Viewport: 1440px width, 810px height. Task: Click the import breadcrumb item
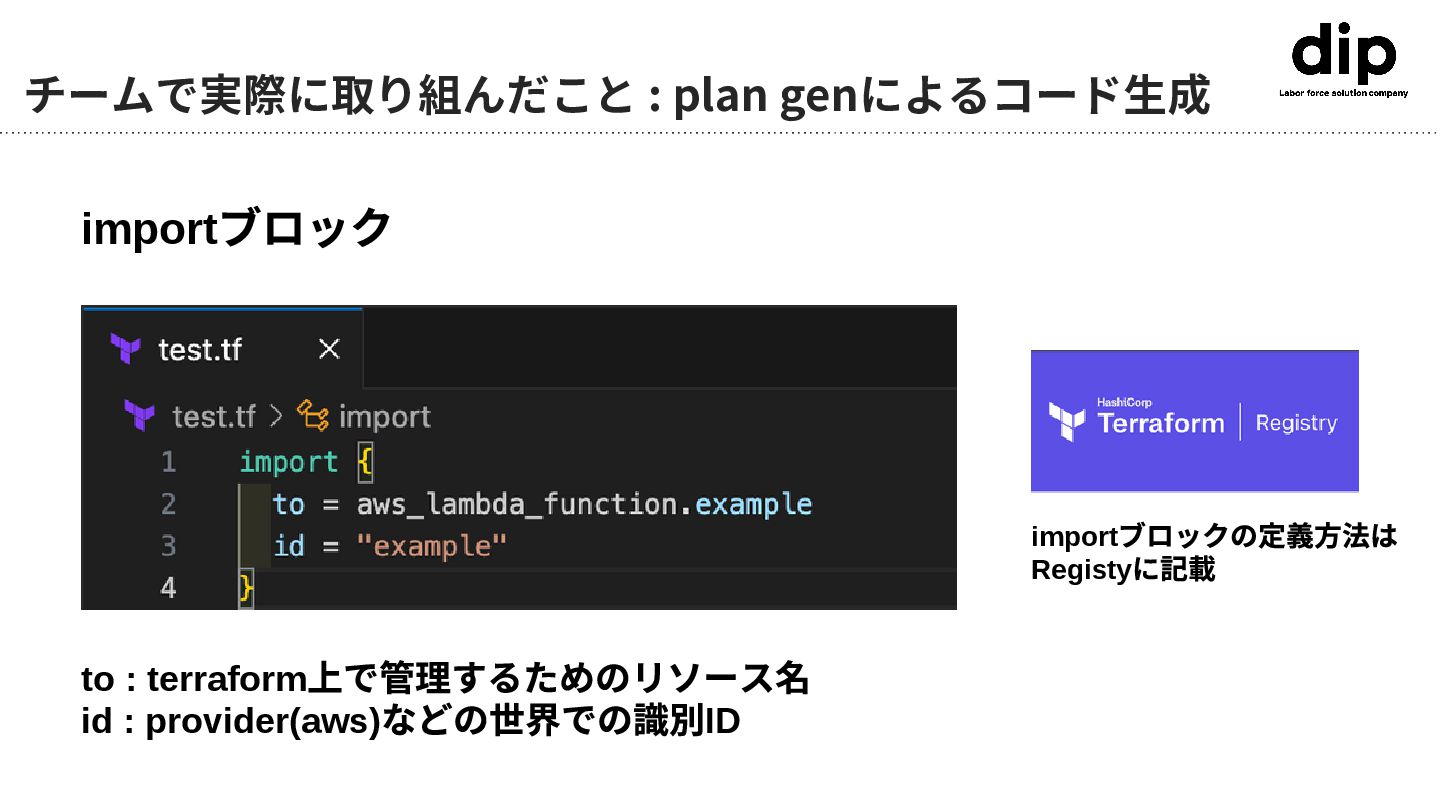tap(385, 416)
